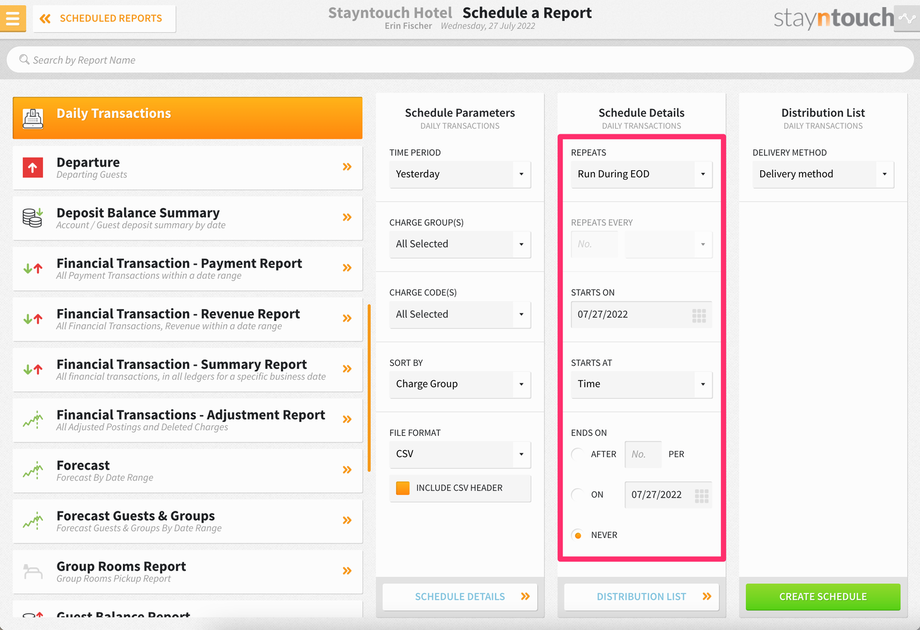Open the Starts At time dropdown

[641, 384]
